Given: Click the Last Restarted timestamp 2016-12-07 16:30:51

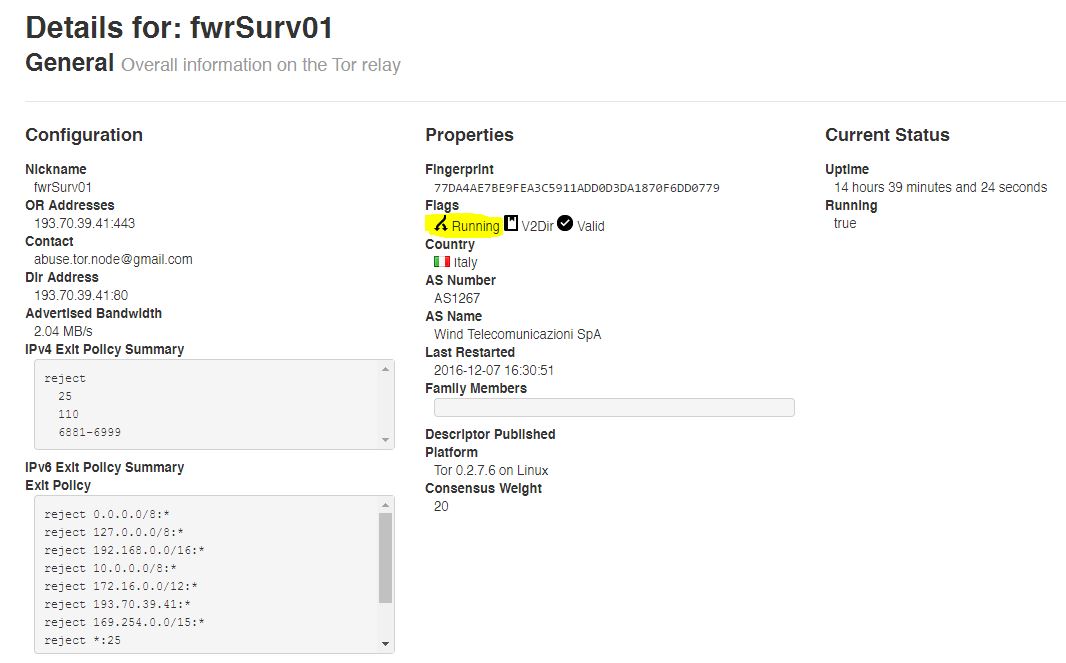Looking at the screenshot, I should point(494,370).
